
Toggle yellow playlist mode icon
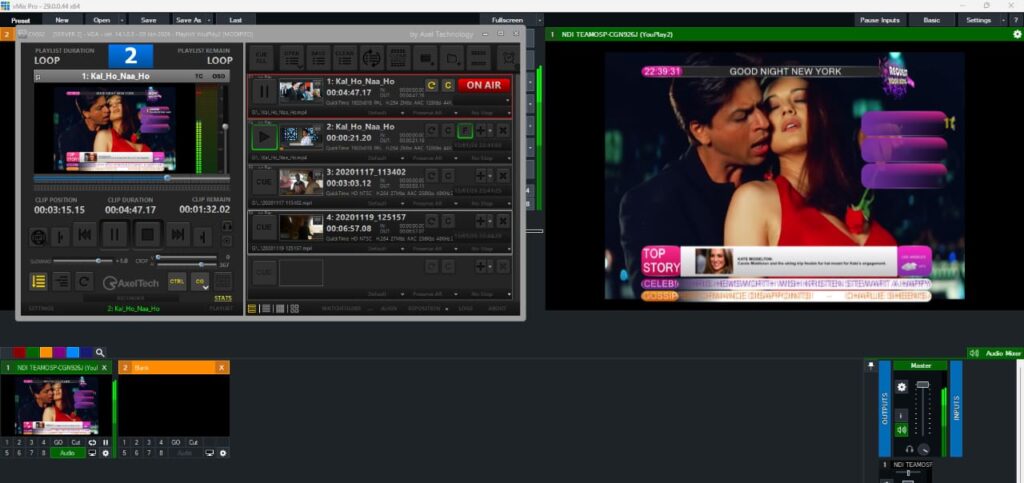coord(39,281)
